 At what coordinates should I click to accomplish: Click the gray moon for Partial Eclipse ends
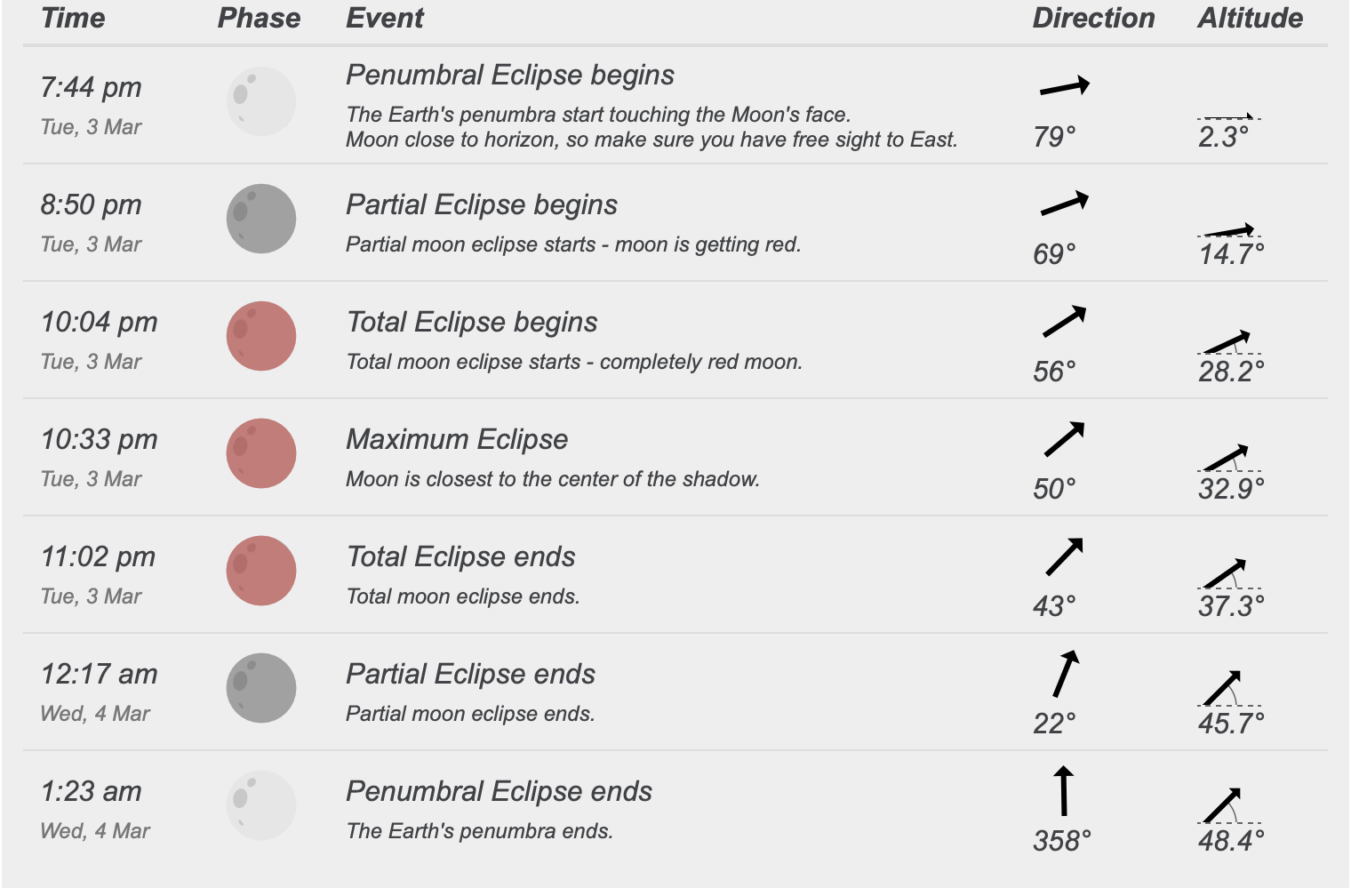260,688
